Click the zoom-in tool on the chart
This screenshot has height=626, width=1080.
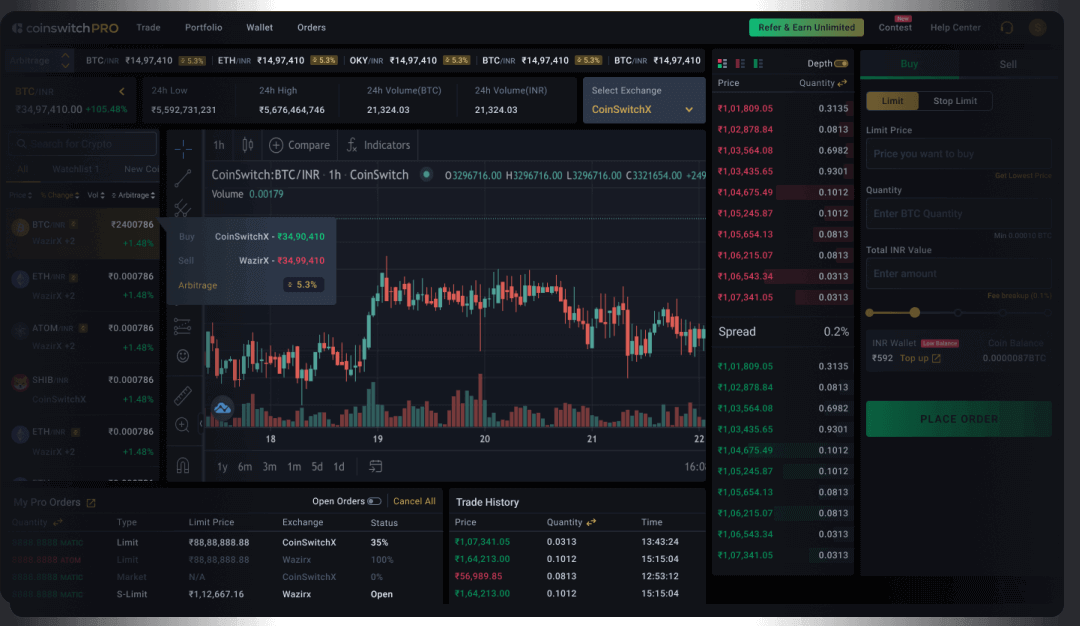[x=185, y=425]
